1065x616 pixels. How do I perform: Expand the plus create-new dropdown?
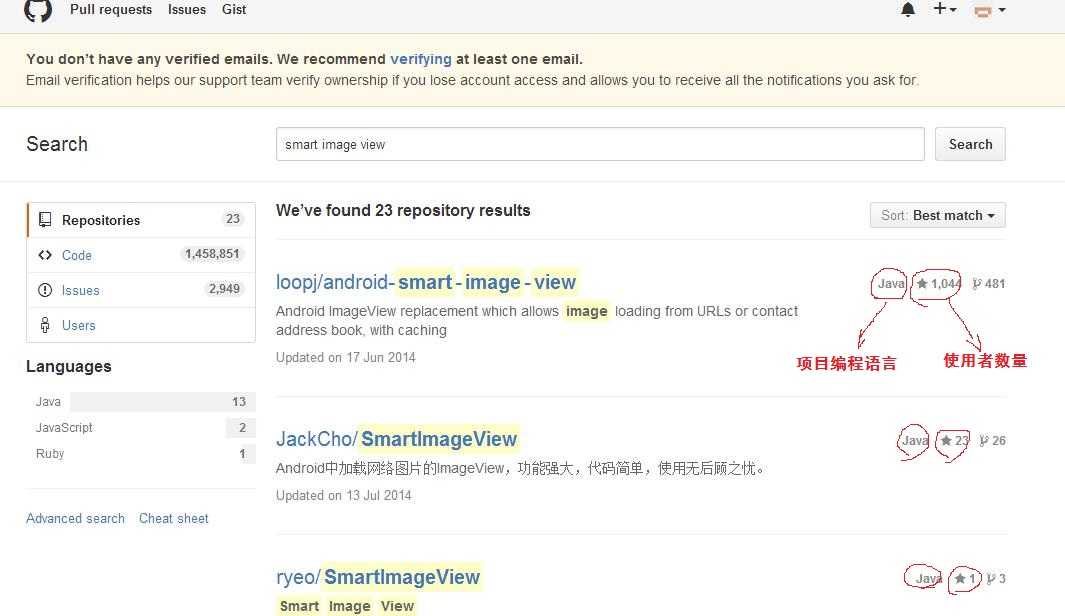pos(945,10)
